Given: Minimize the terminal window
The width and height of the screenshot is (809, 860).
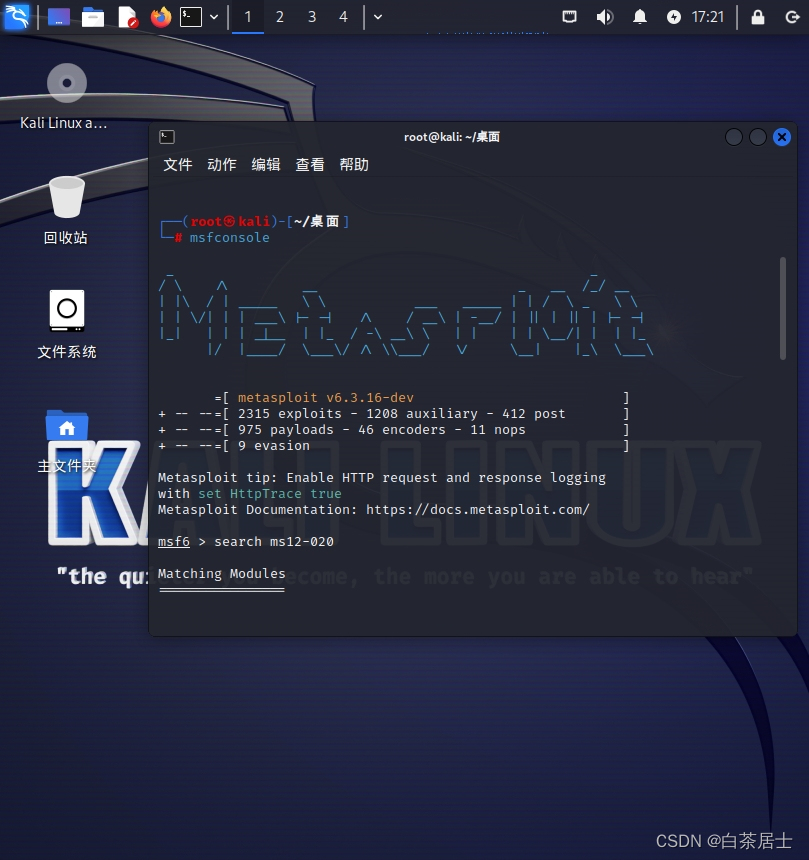Looking at the screenshot, I should 733,137.
